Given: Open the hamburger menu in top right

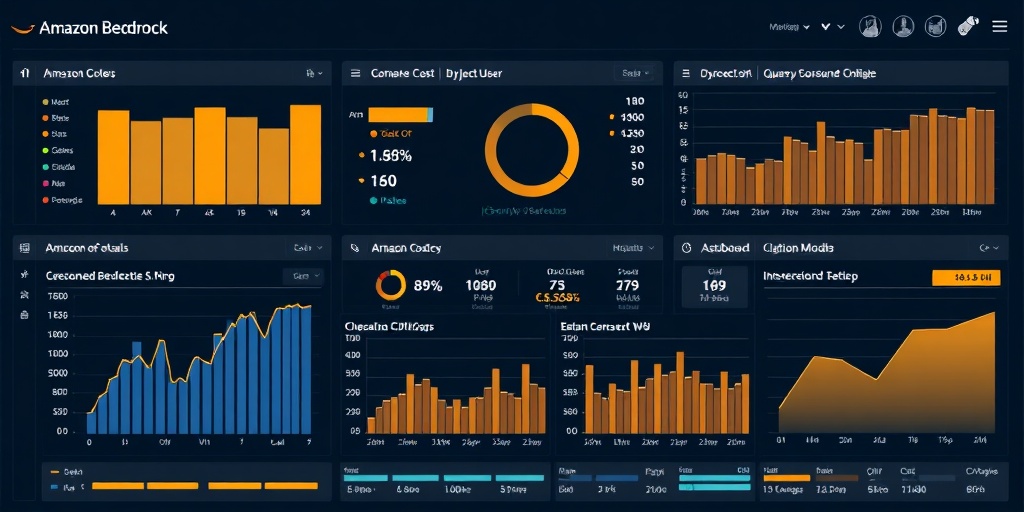Looking at the screenshot, I should tap(999, 27).
